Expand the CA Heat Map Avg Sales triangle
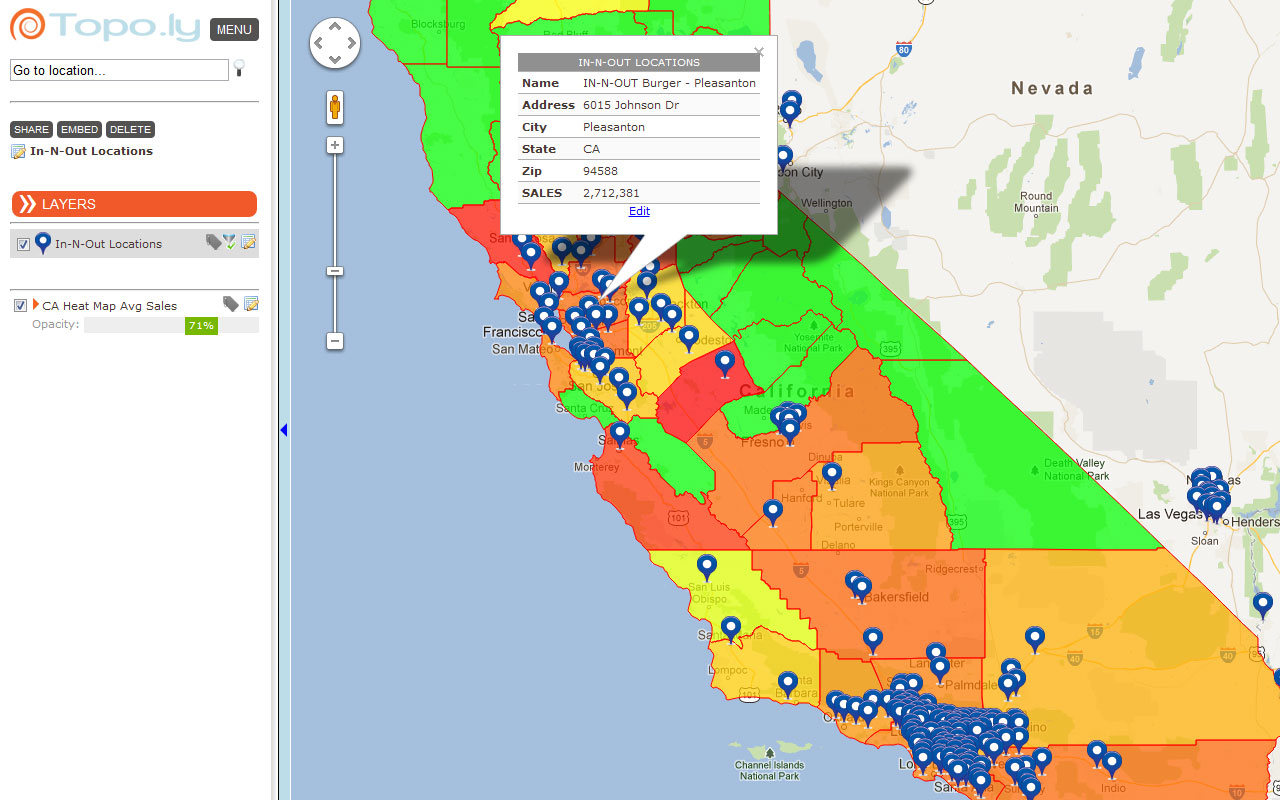 pyautogui.click(x=36, y=304)
